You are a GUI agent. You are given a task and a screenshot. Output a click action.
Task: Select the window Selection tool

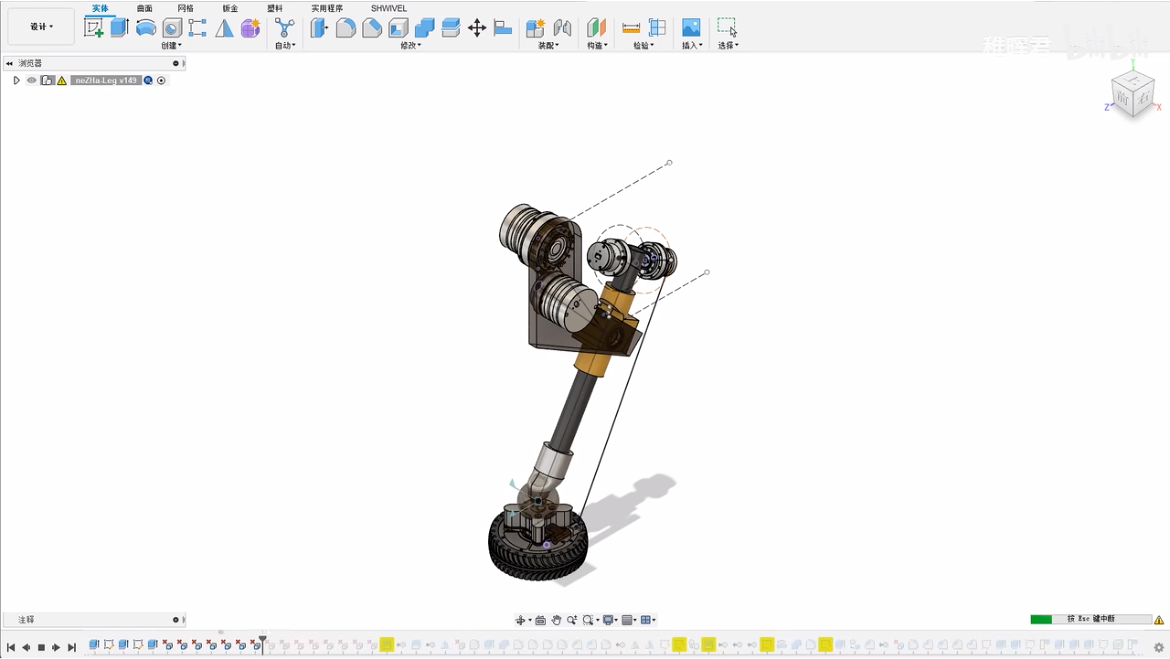(727, 28)
